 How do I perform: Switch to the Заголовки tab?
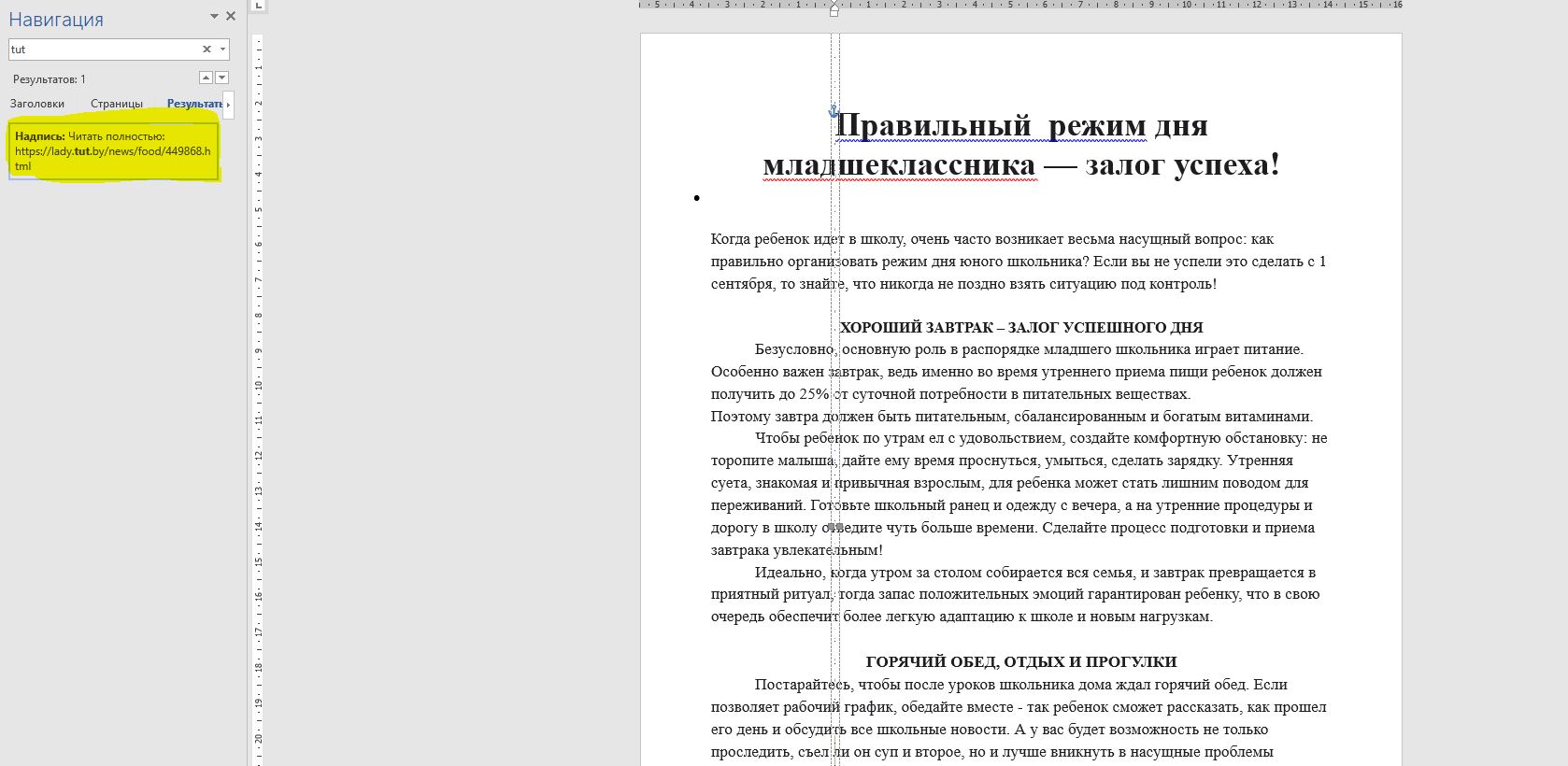37,104
